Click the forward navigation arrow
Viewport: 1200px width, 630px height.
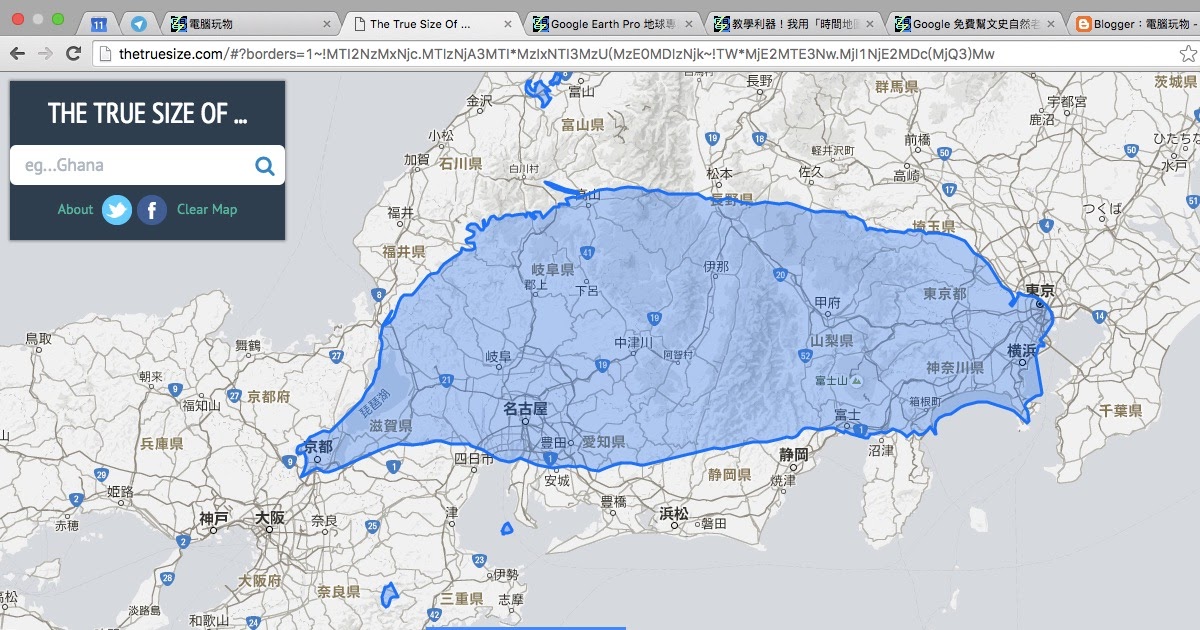tap(45, 51)
